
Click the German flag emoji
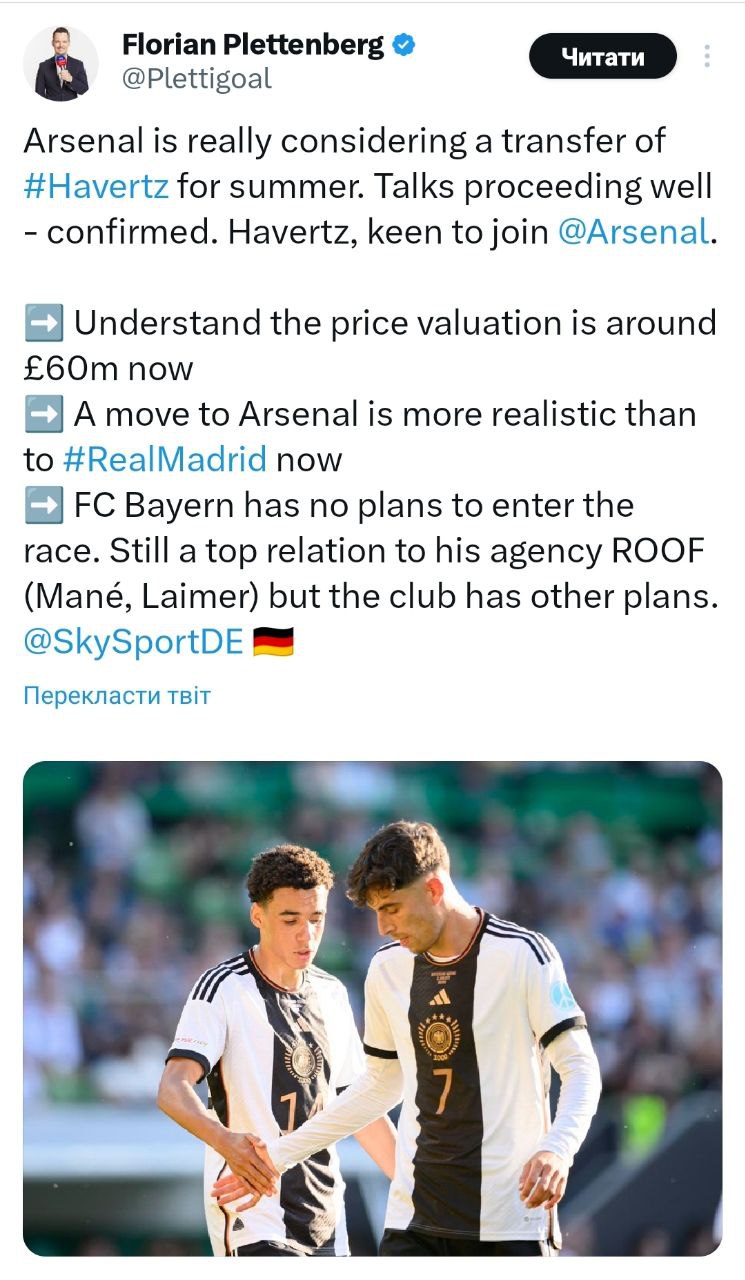click(273, 643)
